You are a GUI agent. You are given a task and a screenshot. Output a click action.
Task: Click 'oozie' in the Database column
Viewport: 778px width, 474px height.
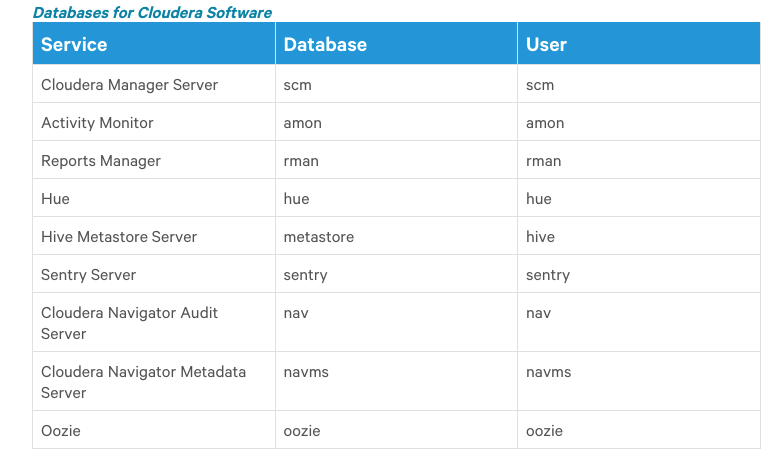(302, 431)
